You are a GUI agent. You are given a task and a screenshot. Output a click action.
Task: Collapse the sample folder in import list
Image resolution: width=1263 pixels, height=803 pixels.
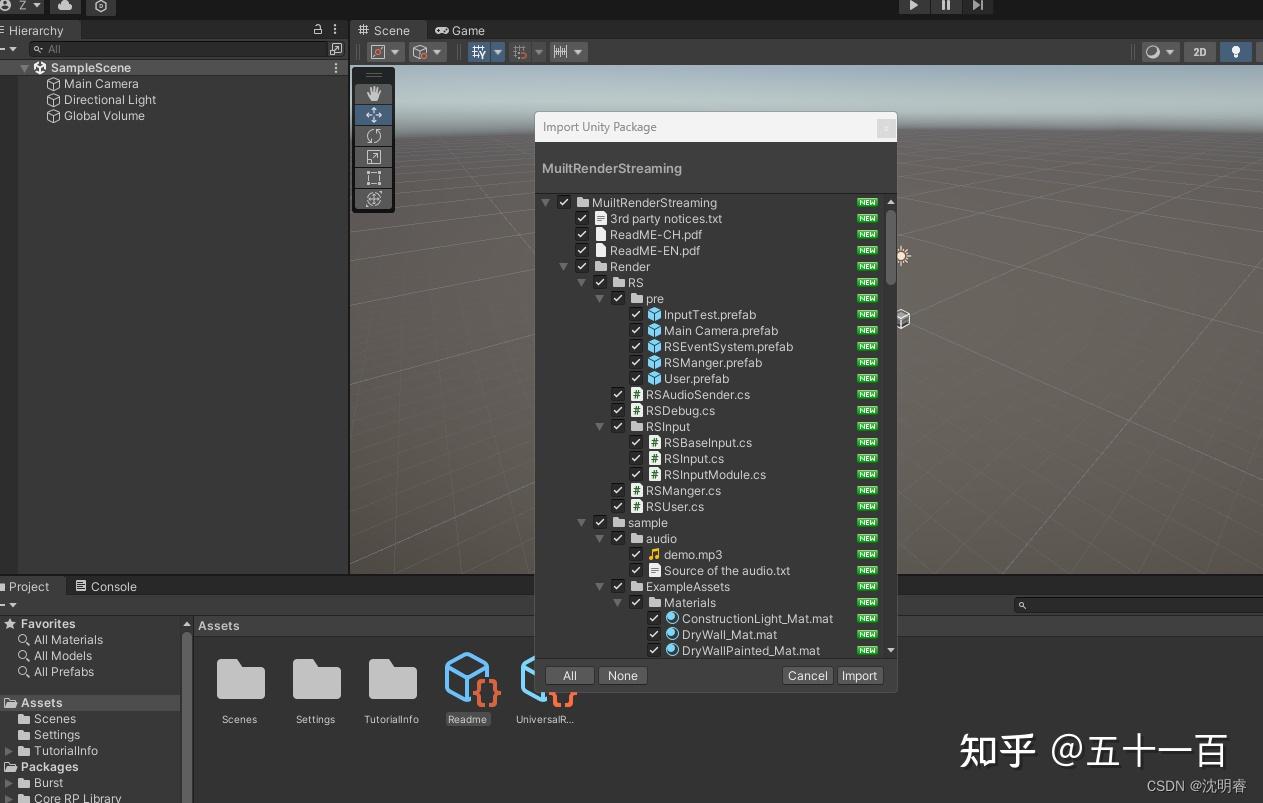coord(582,523)
